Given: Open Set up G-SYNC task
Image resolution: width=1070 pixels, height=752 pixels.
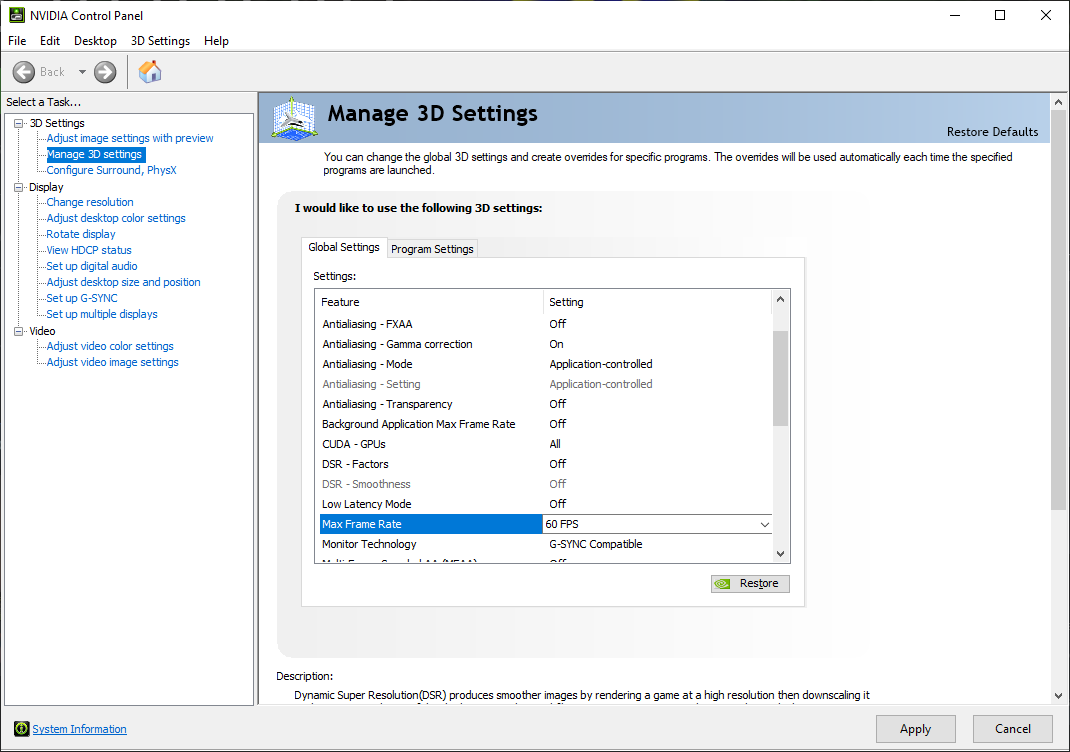Looking at the screenshot, I should click(82, 298).
